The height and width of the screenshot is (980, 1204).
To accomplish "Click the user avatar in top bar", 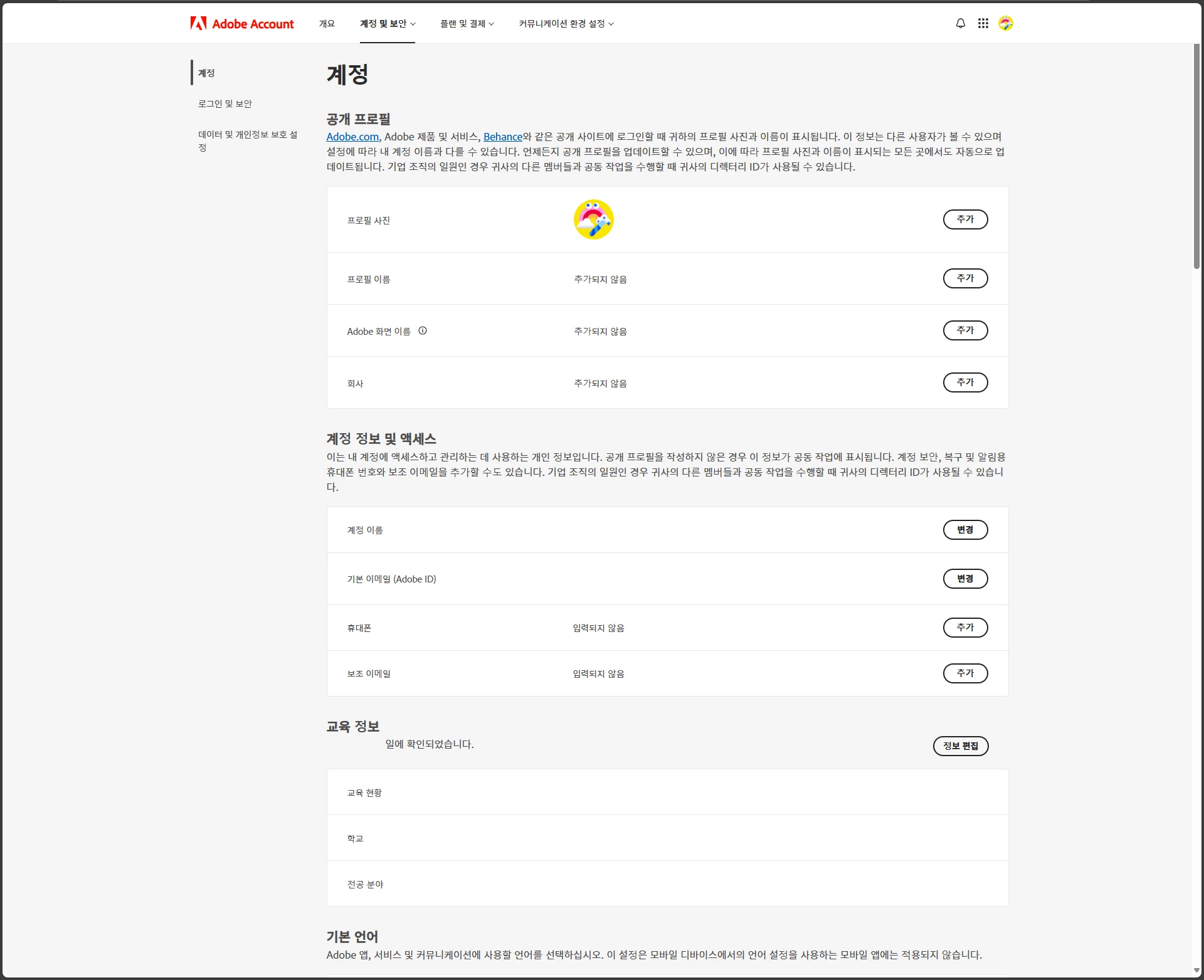I will 1005,24.
